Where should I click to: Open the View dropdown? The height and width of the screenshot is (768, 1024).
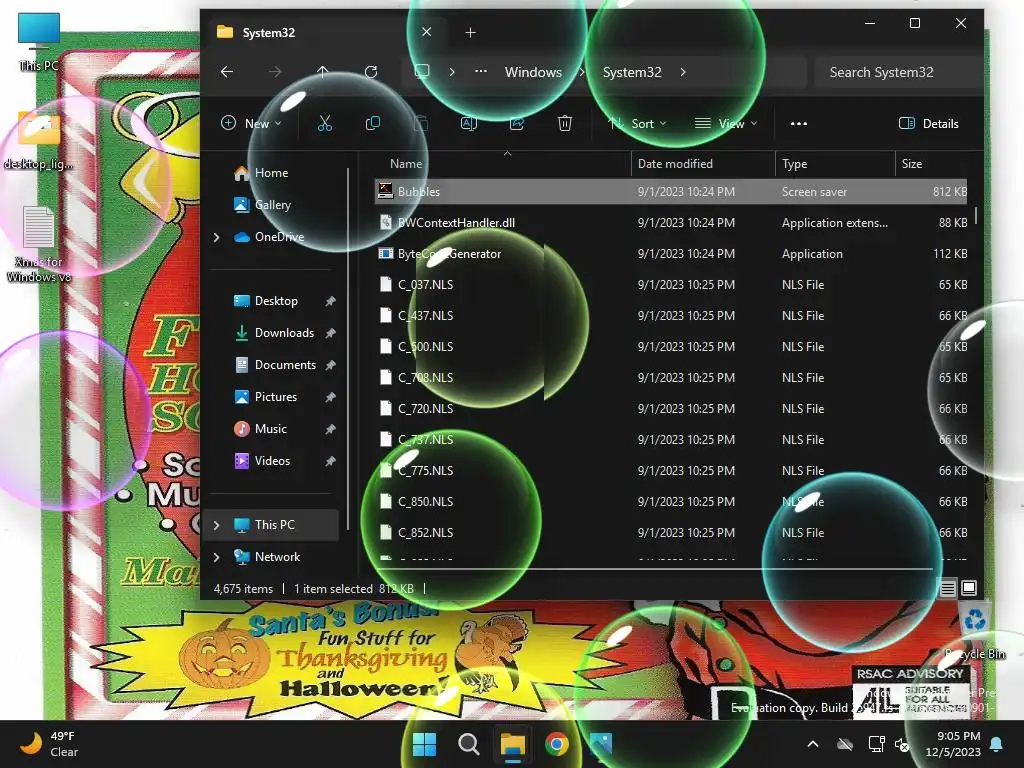(726, 123)
